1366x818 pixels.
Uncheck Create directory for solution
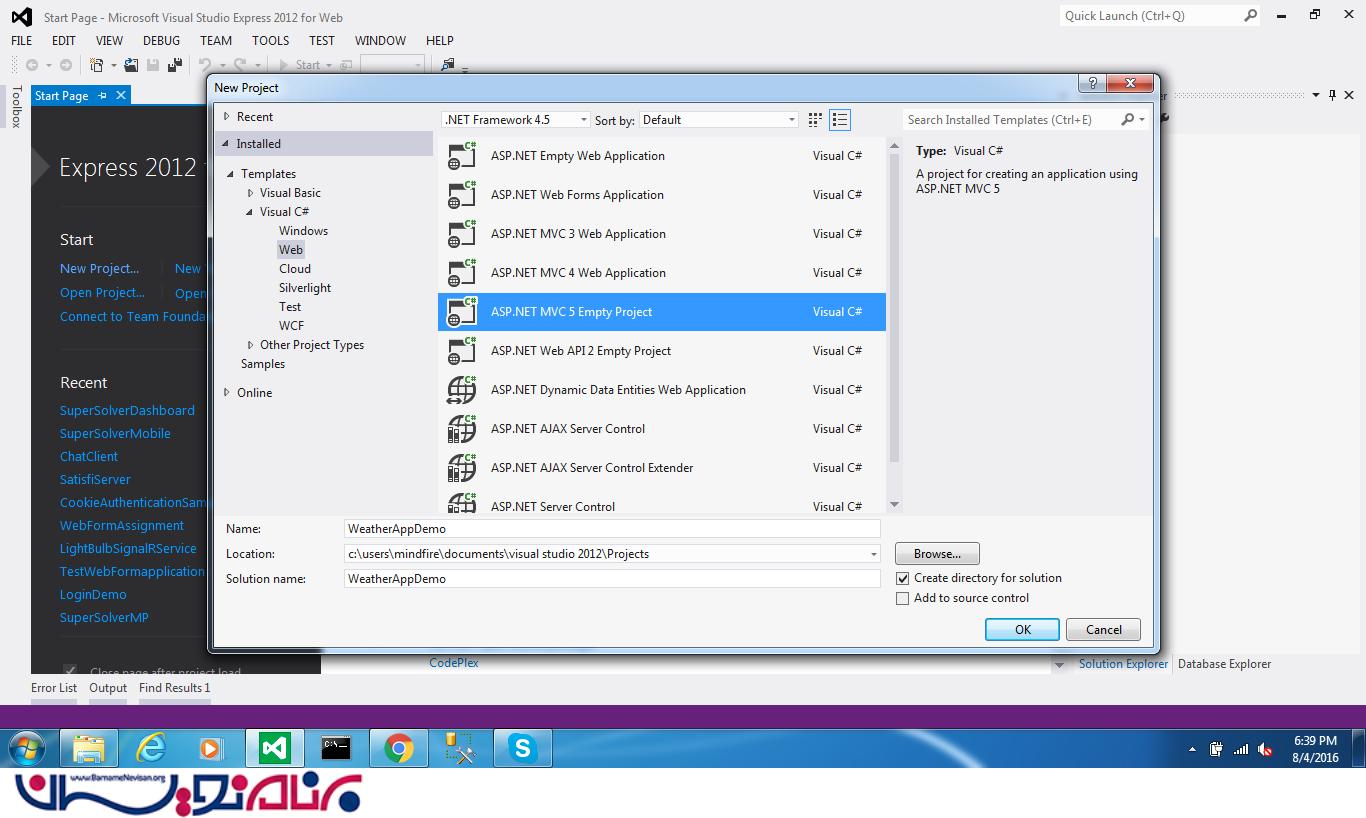903,578
